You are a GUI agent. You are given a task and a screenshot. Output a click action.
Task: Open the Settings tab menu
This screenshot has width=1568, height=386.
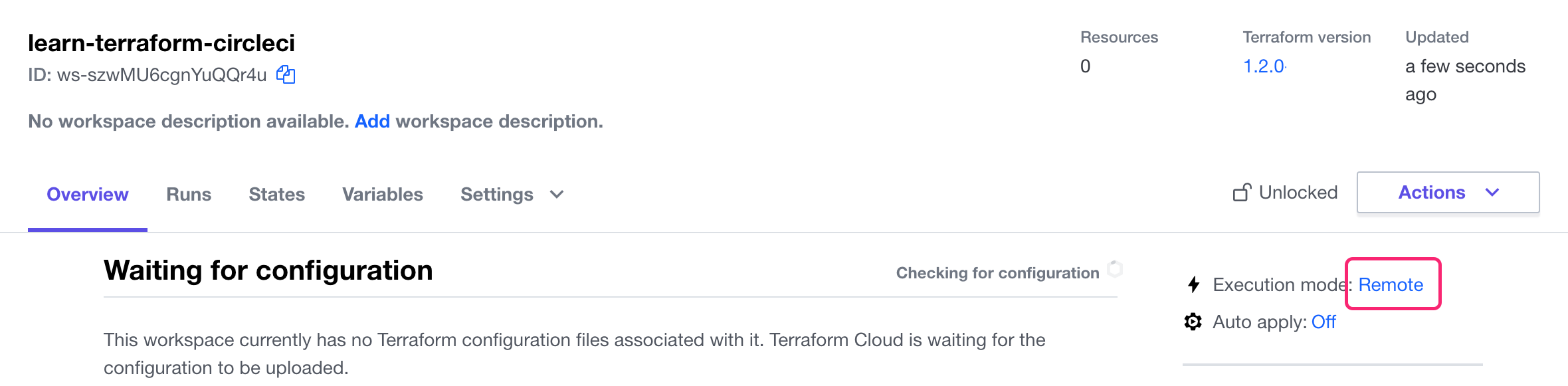tap(497, 194)
